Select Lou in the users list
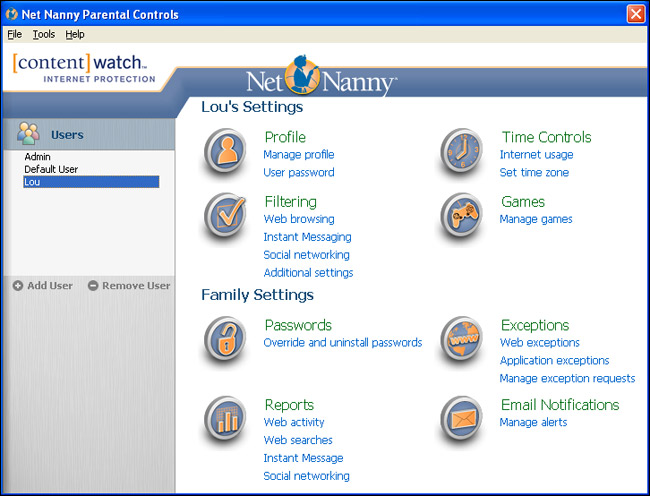Image resolution: width=650 pixels, height=496 pixels. click(x=91, y=182)
